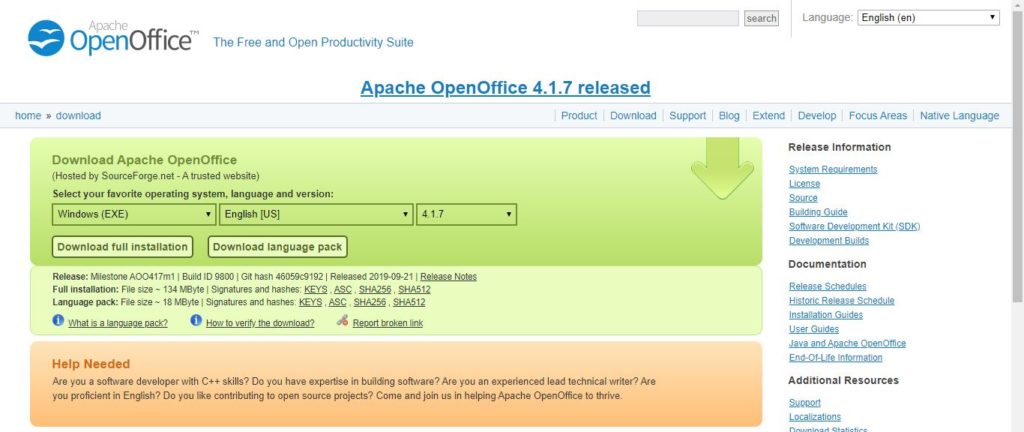The image size is (1024, 432).
Task: Open End-Of-Life Information link
Action: (x=835, y=358)
